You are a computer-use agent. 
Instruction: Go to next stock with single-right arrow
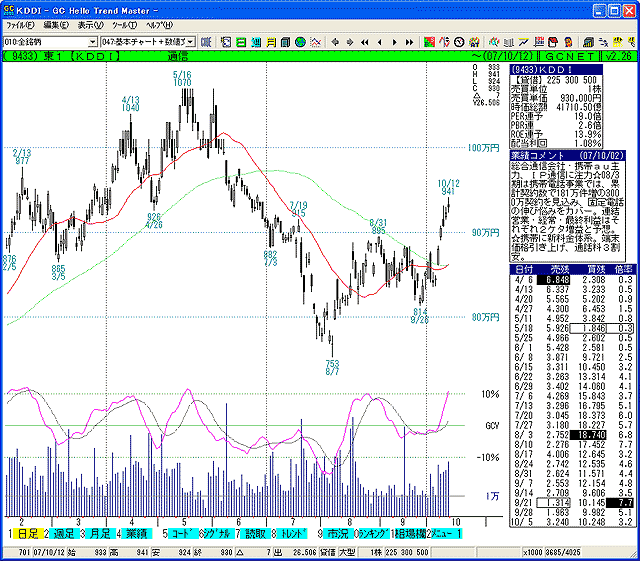coord(394,42)
